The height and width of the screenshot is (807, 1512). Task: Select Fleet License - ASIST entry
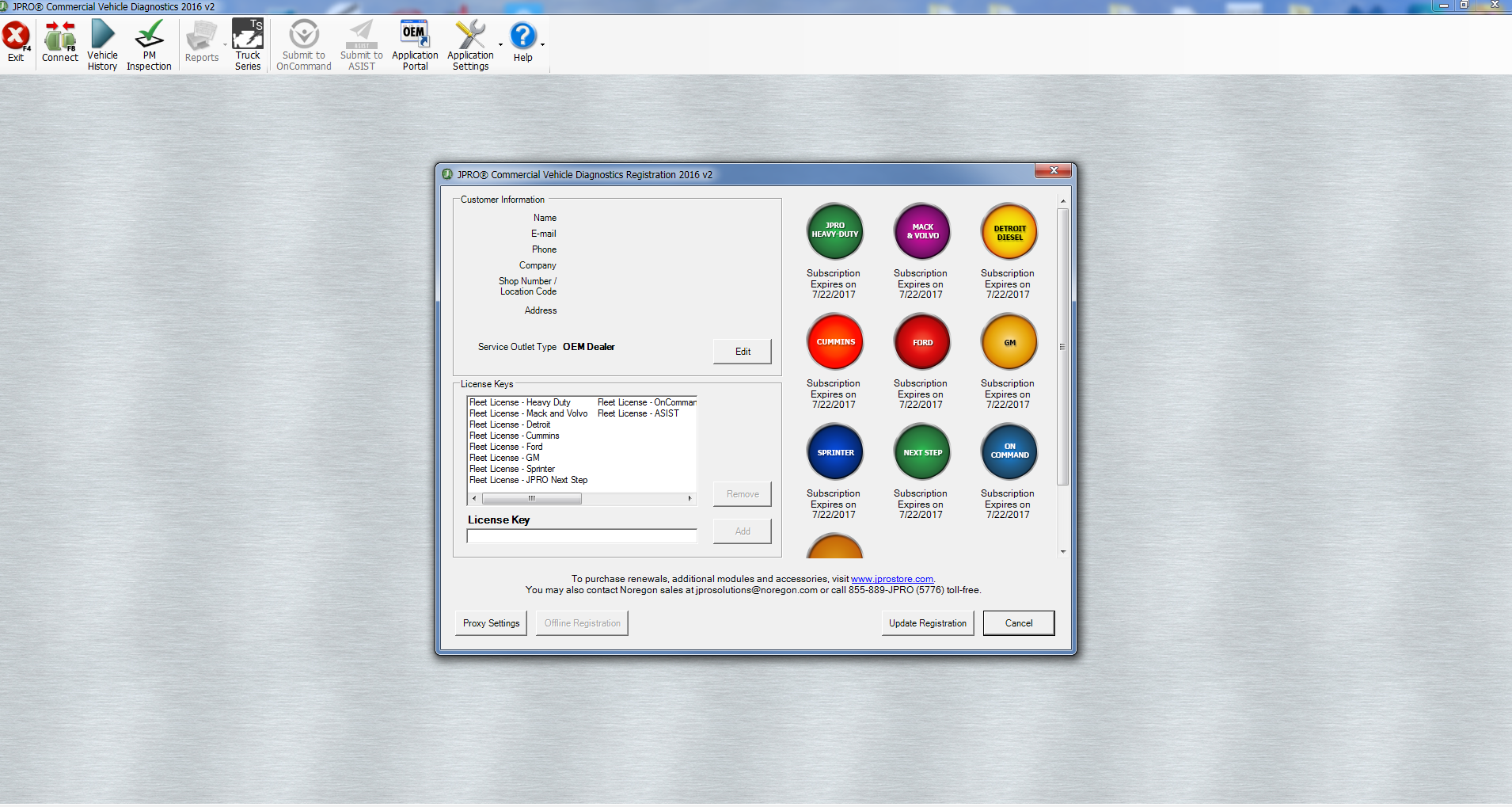pos(638,413)
